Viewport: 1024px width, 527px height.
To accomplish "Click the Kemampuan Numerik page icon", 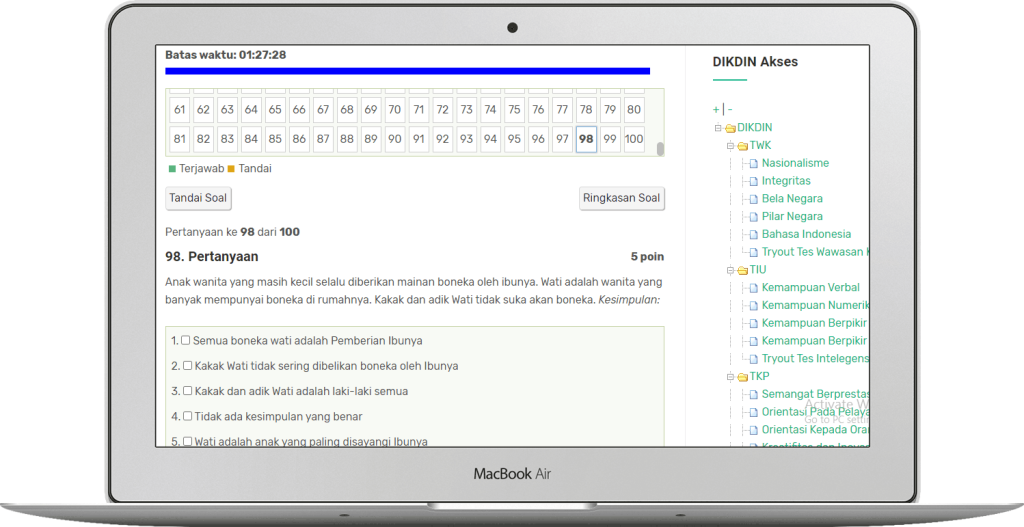I will (x=754, y=306).
